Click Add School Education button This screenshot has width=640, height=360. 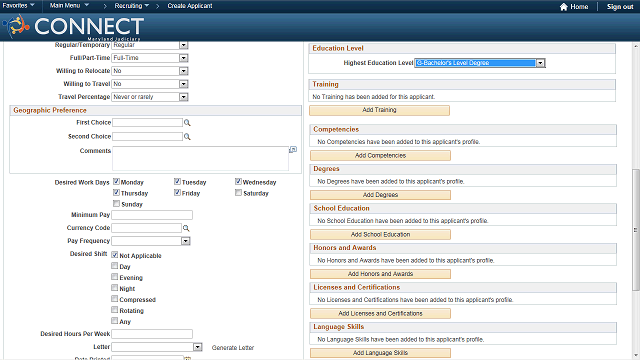click(380, 235)
